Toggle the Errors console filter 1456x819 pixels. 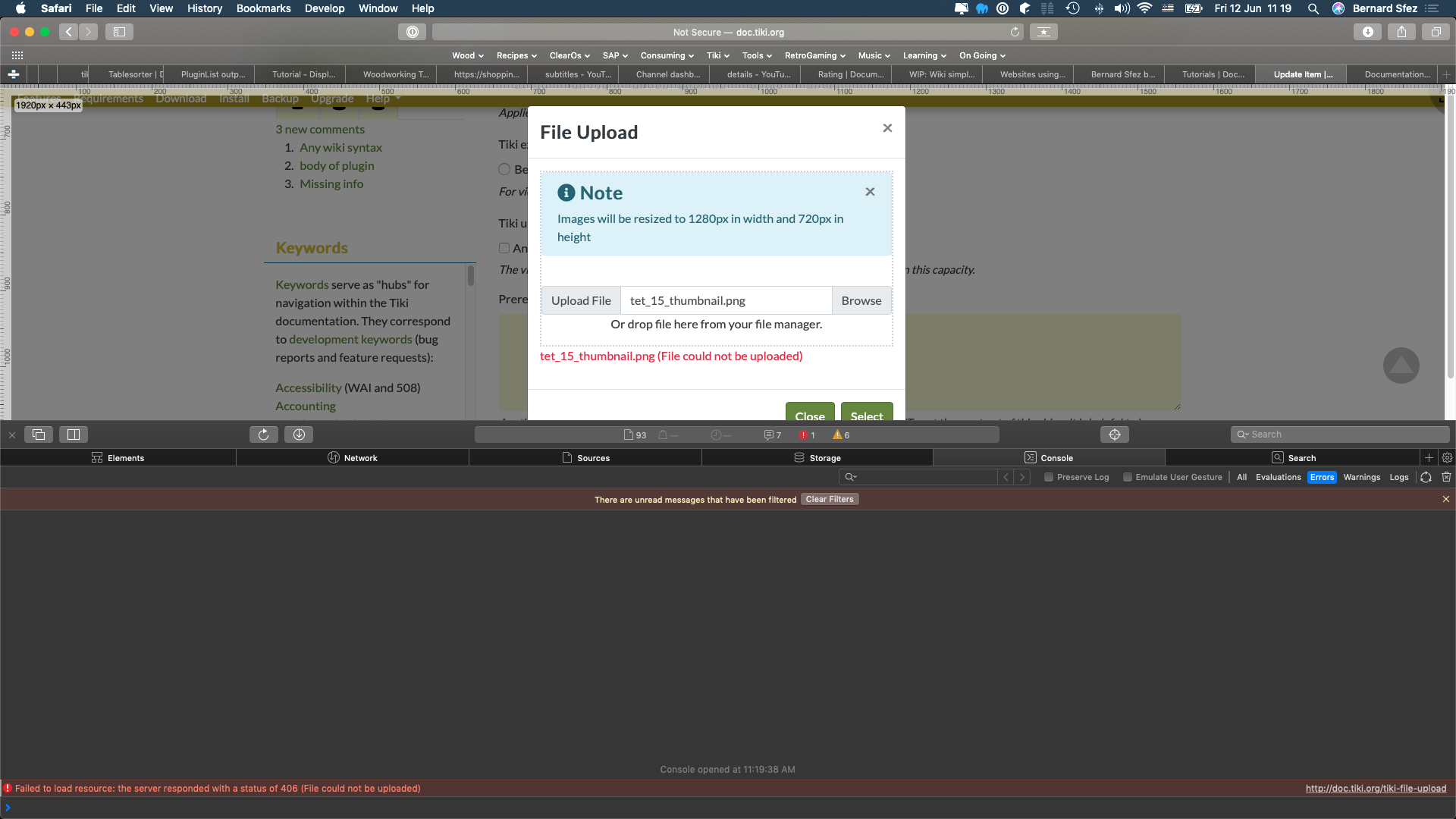pyautogui.click(x=1322, y=477)
